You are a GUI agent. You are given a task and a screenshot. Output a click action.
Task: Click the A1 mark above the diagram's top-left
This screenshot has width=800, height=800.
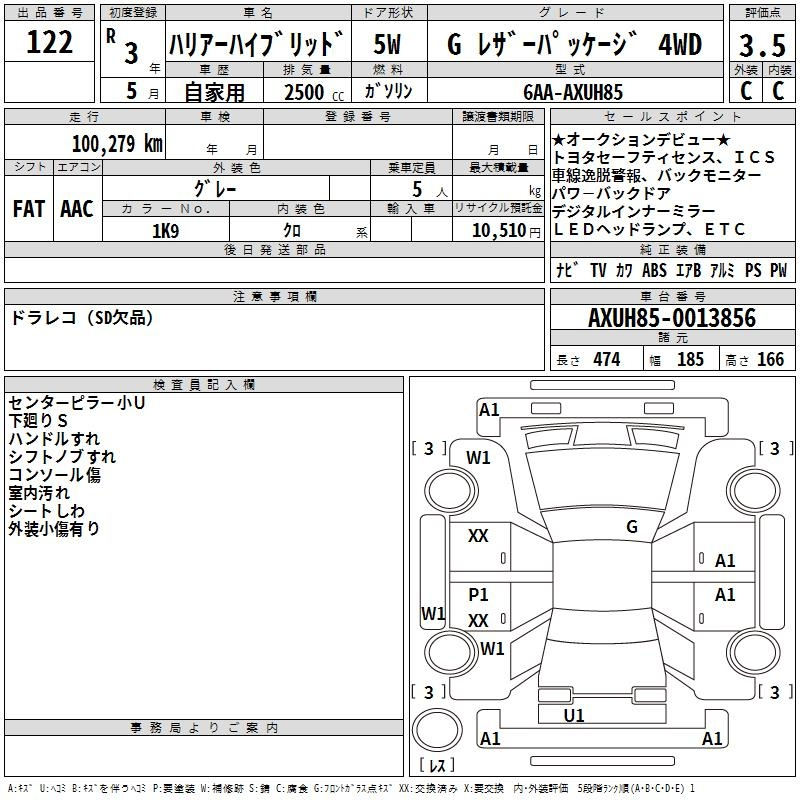coord(489,409)
